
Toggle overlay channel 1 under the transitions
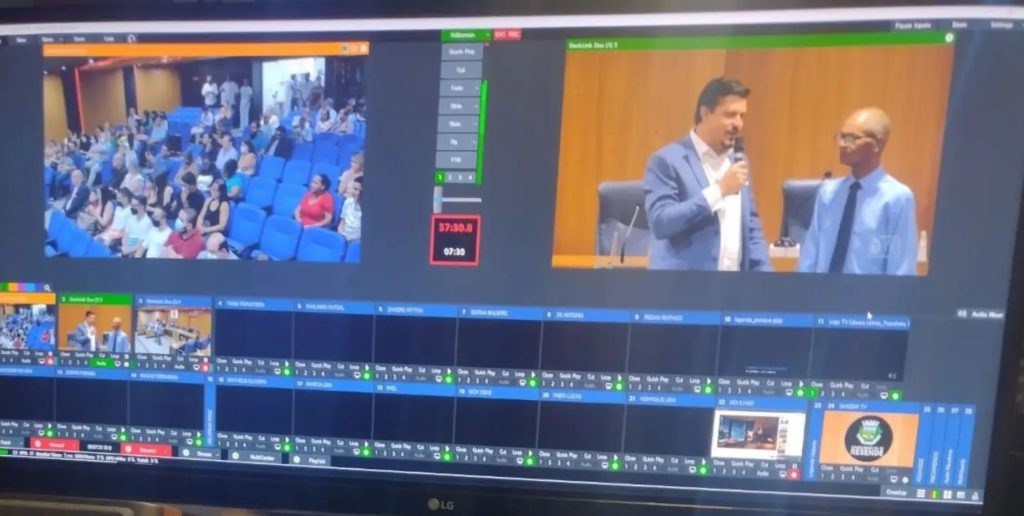pos(439,177)
